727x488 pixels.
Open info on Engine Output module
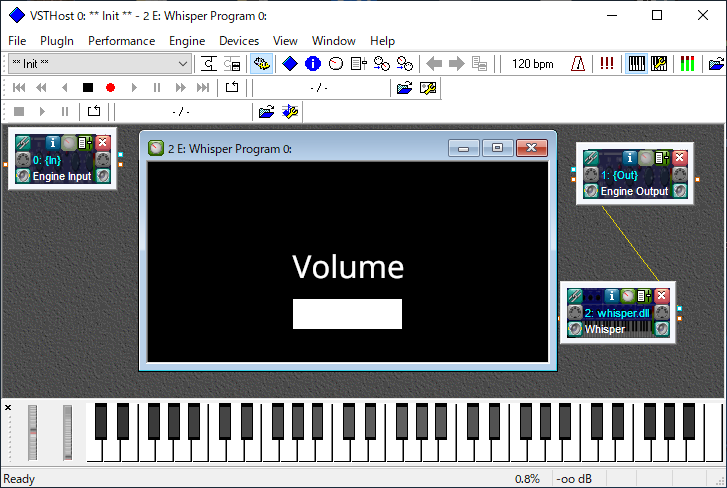[629, 158]
